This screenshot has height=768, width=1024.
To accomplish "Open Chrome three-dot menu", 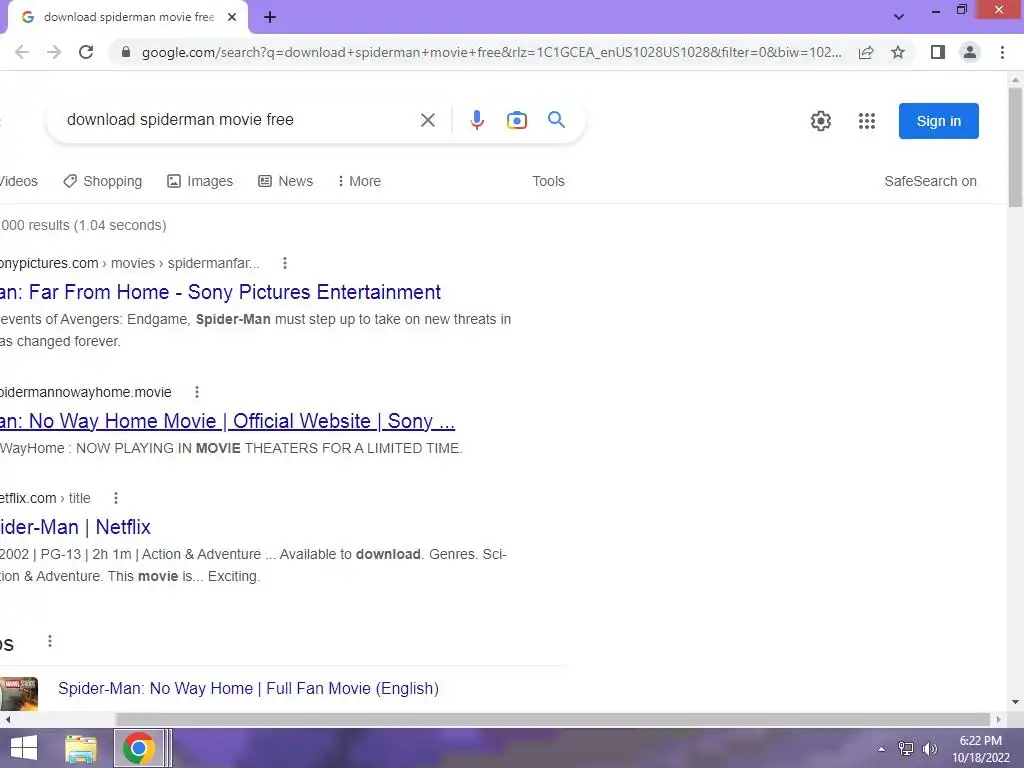I will coord(1002,52).
